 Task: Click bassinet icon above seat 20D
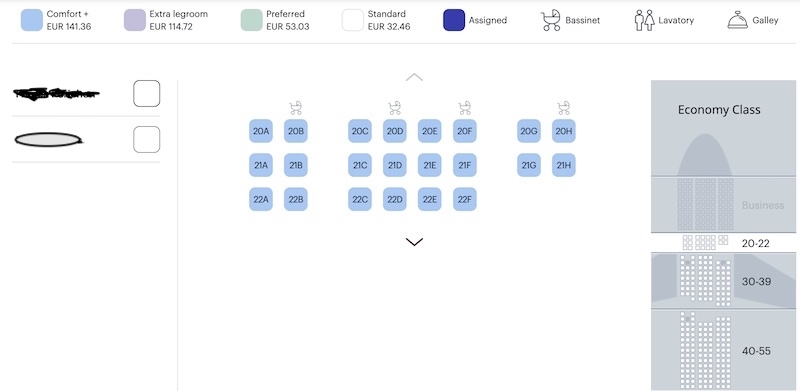[x=394, y=108]
